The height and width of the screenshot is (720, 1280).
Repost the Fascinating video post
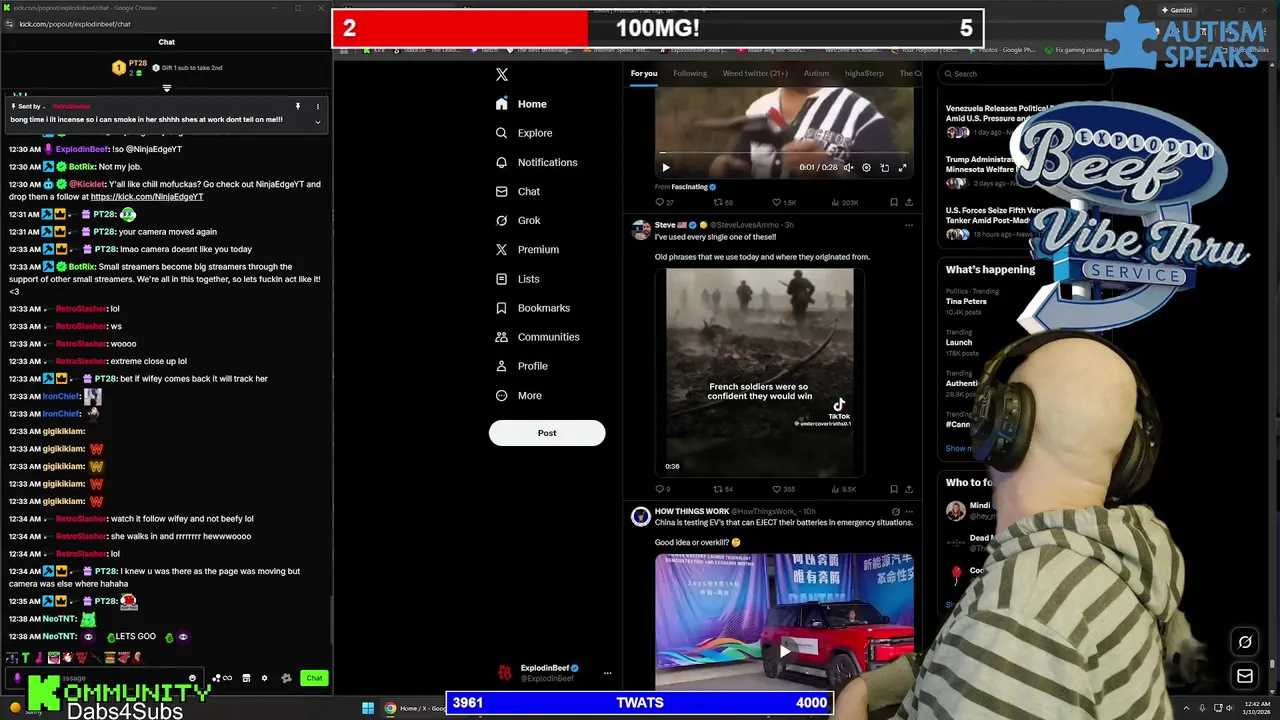pos(723,203)
